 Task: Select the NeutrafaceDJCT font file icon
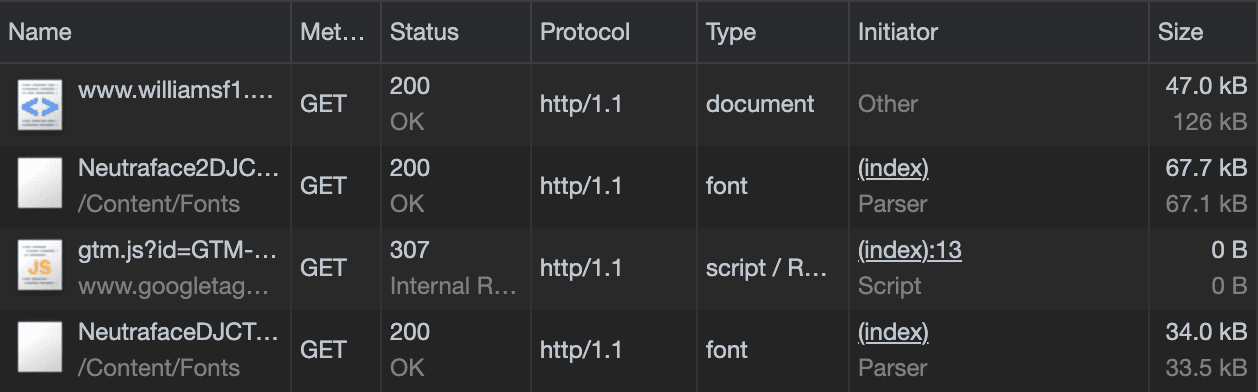point(40,350)
